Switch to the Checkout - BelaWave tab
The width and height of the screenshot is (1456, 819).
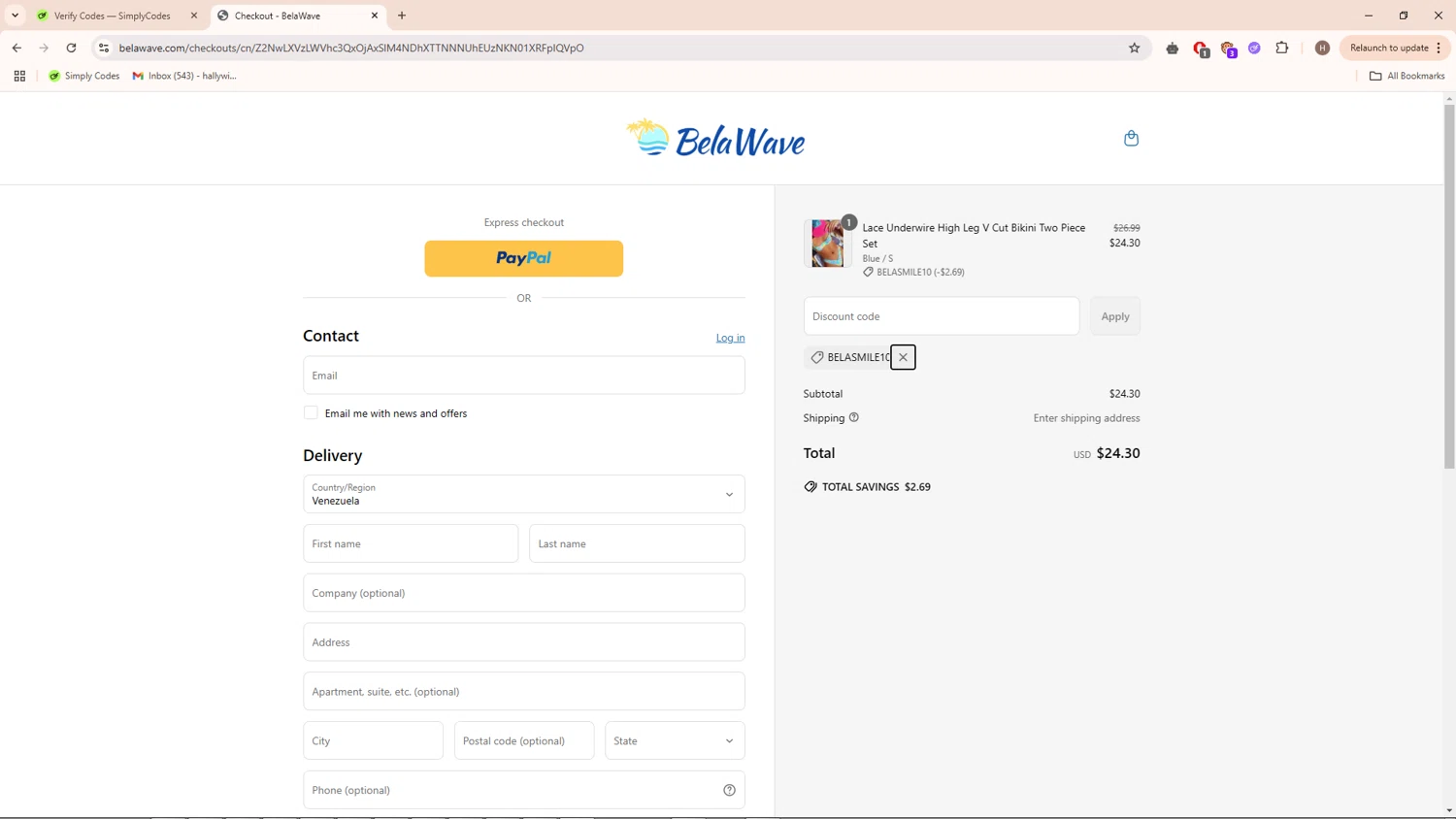coord(298,16)
